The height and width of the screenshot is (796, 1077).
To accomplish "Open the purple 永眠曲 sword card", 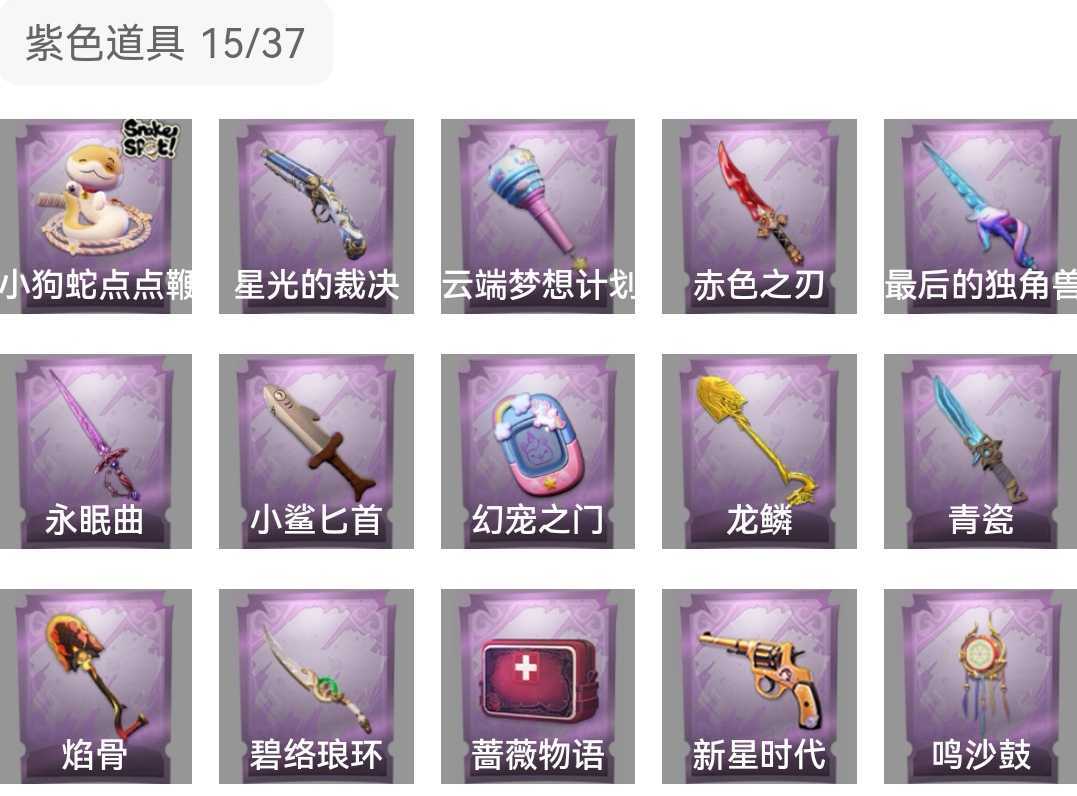I will point(95,451).
